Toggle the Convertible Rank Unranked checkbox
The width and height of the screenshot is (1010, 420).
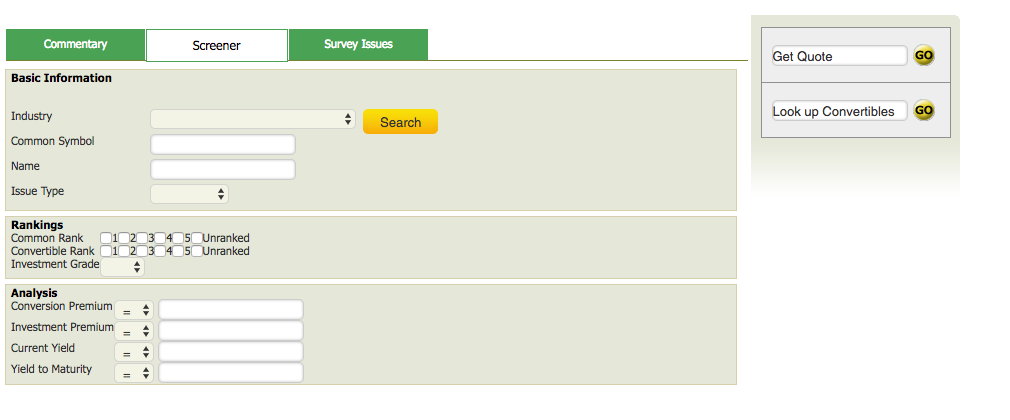pyautogui.click(x=197, y=251)
